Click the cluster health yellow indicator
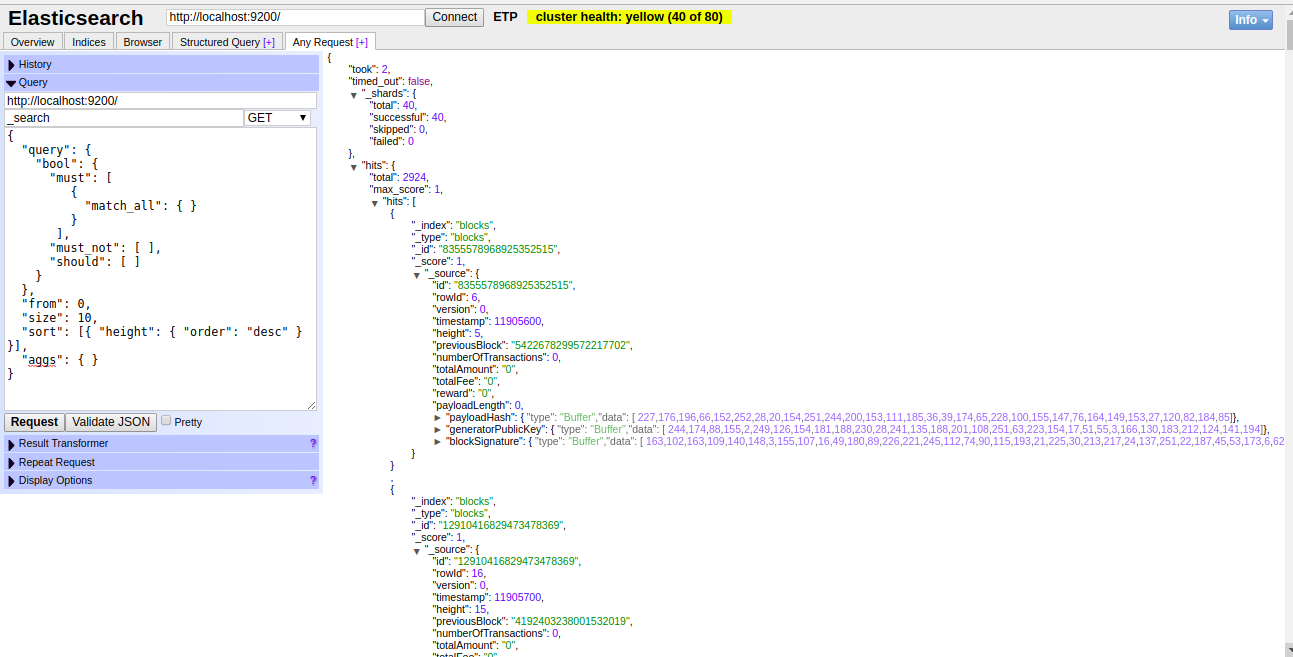1293x657 pixels. click(x=629, y=17)
